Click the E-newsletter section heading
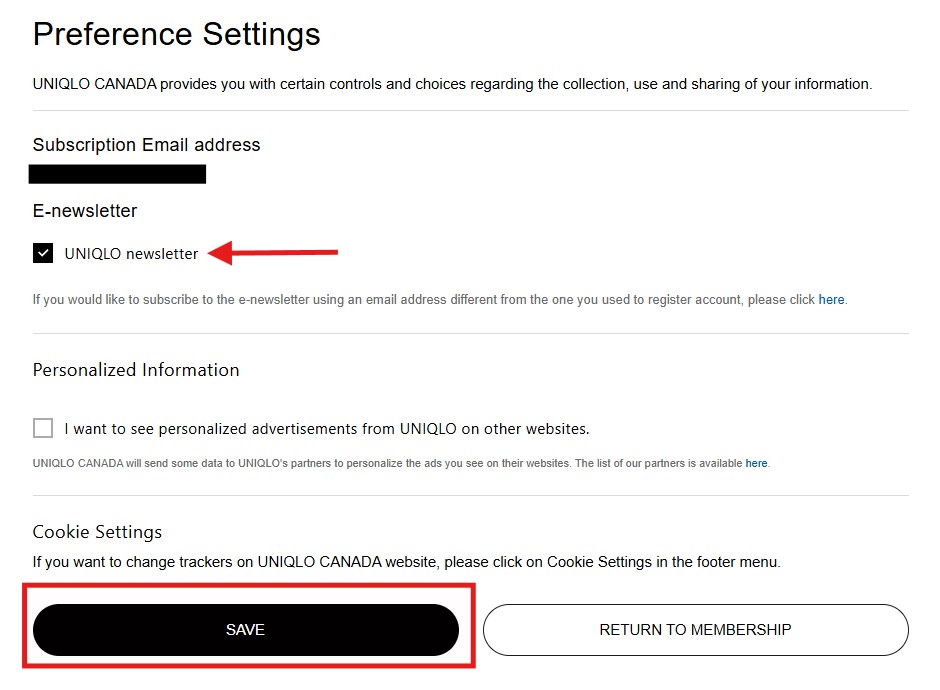 (85, 211)
